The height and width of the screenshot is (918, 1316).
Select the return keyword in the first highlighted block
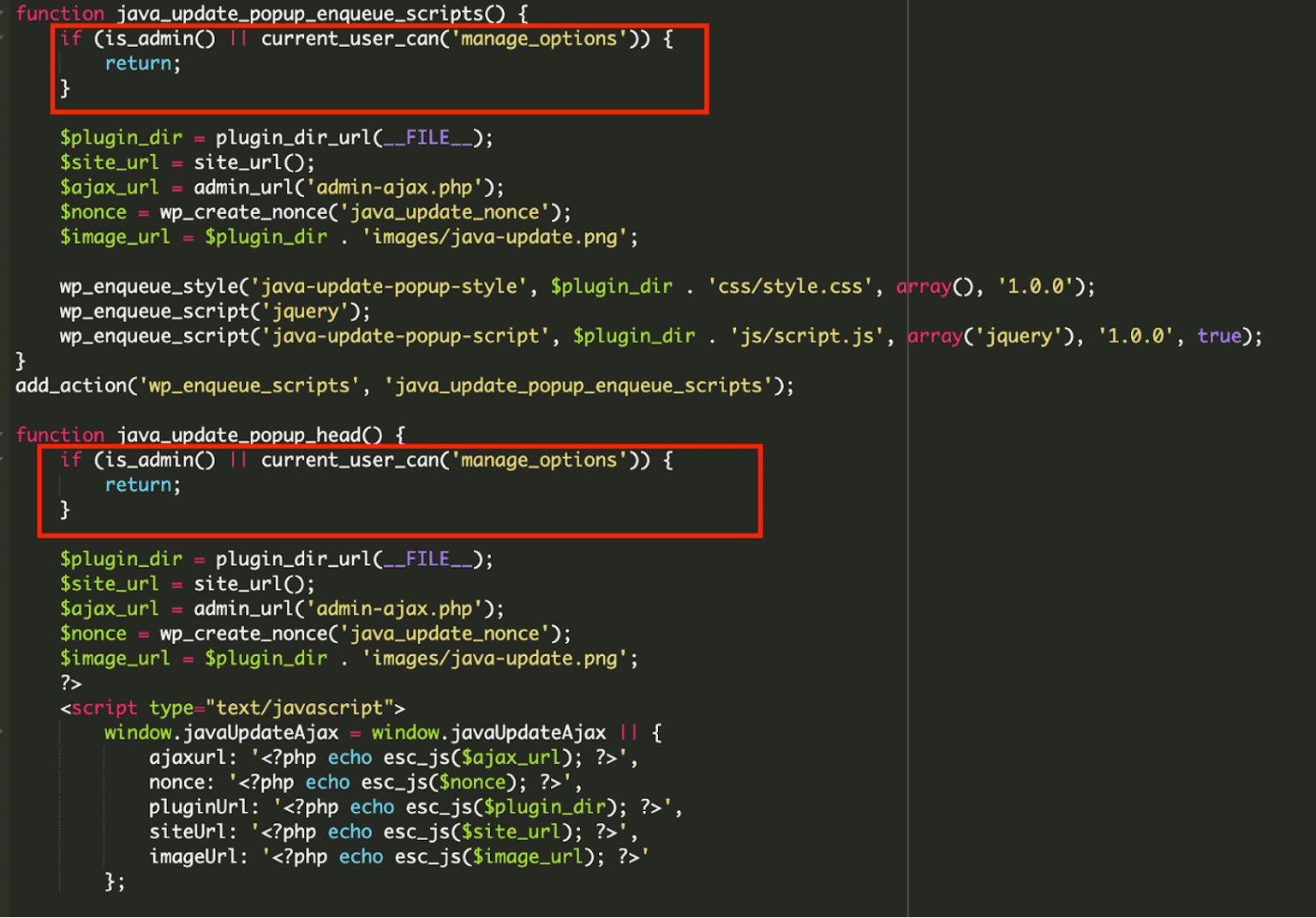[137, 63]
